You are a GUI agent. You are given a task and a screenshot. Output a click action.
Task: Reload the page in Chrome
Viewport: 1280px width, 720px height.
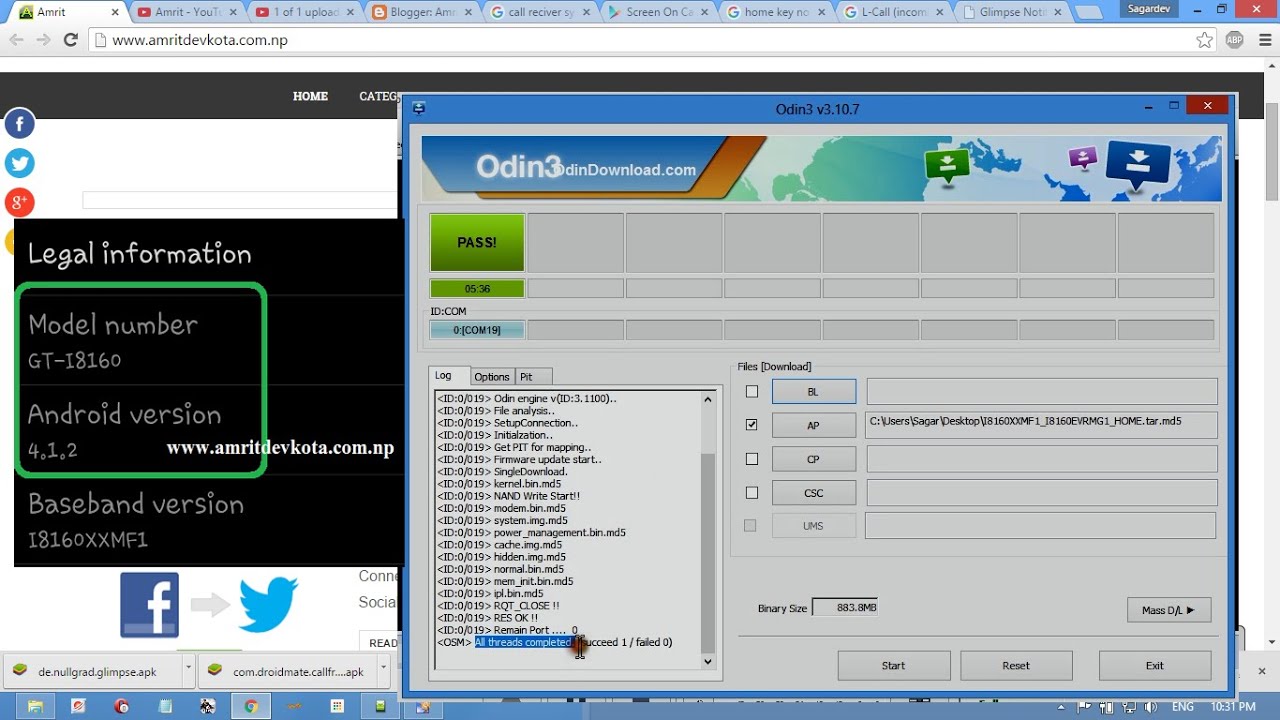click(x=70, y=40)
